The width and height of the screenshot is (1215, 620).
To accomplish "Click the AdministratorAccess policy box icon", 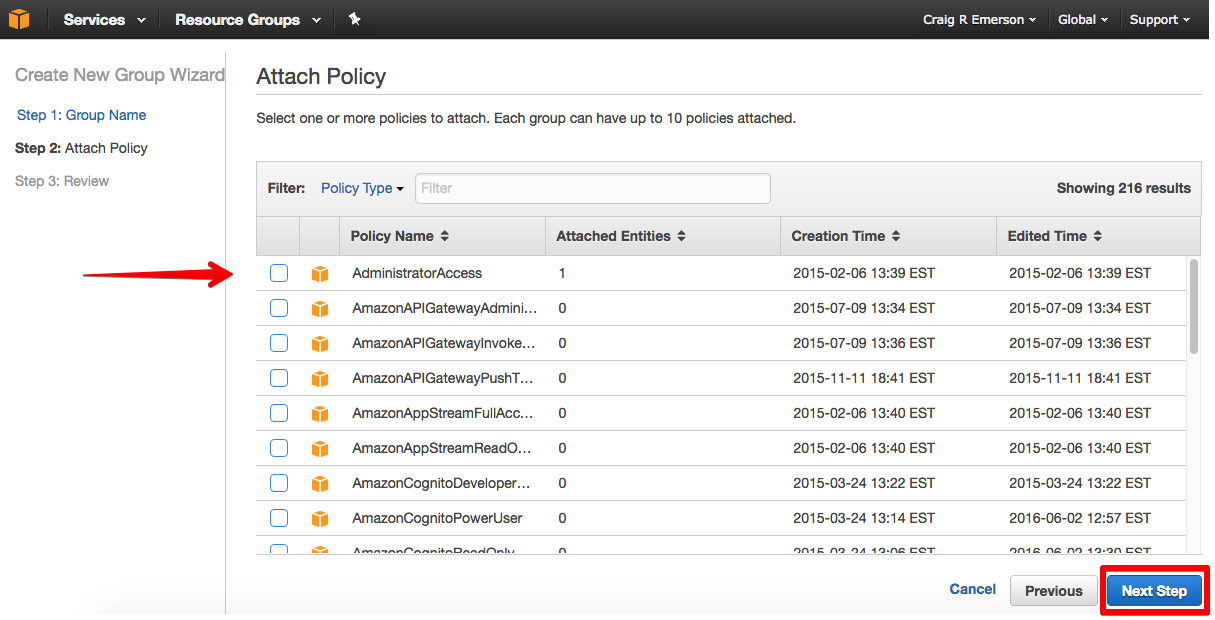I will [320, 273].
